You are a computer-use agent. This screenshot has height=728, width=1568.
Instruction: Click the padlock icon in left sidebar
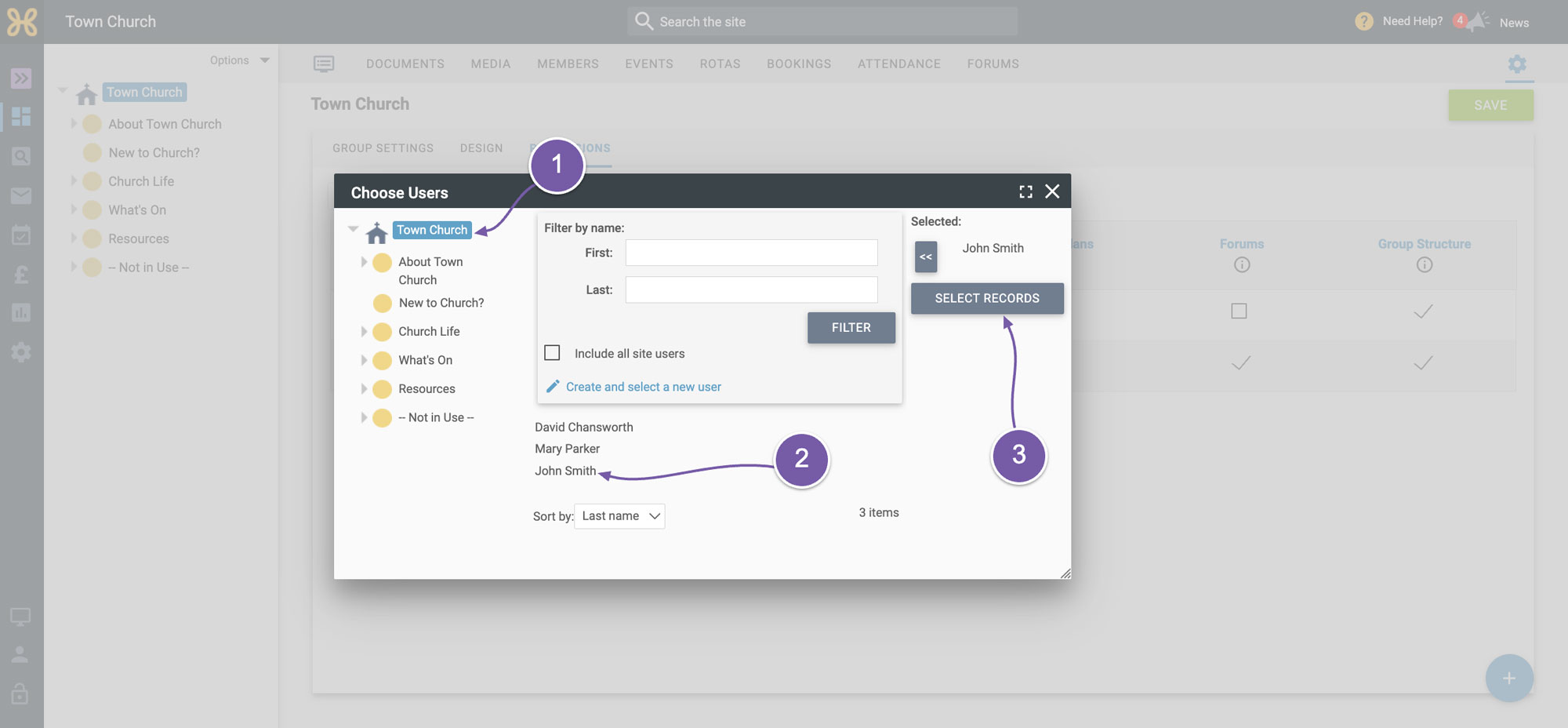pyautogui.click(x=20, y=693)
